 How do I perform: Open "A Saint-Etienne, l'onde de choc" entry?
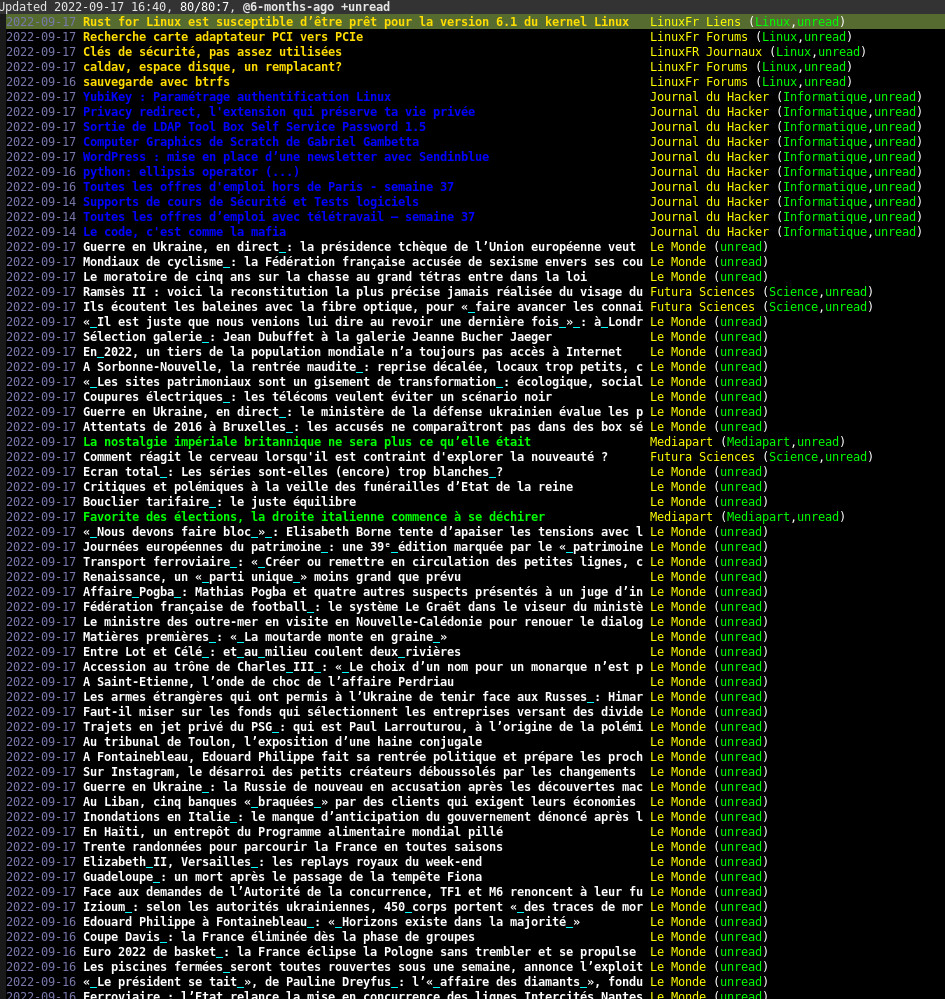click(268, 681)
